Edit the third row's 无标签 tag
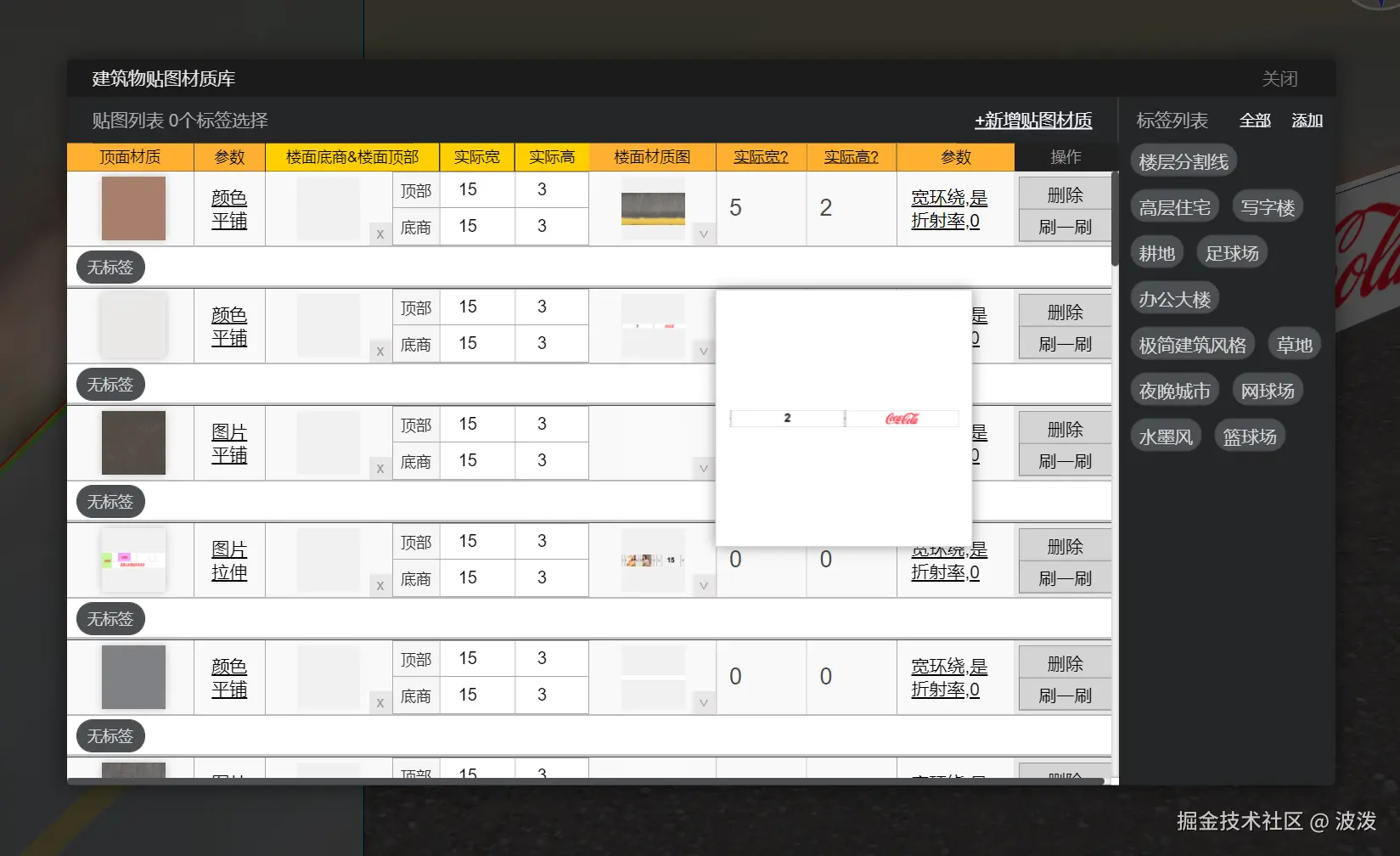The height and width of the screenshot is (856, 1400). [110, 502]
